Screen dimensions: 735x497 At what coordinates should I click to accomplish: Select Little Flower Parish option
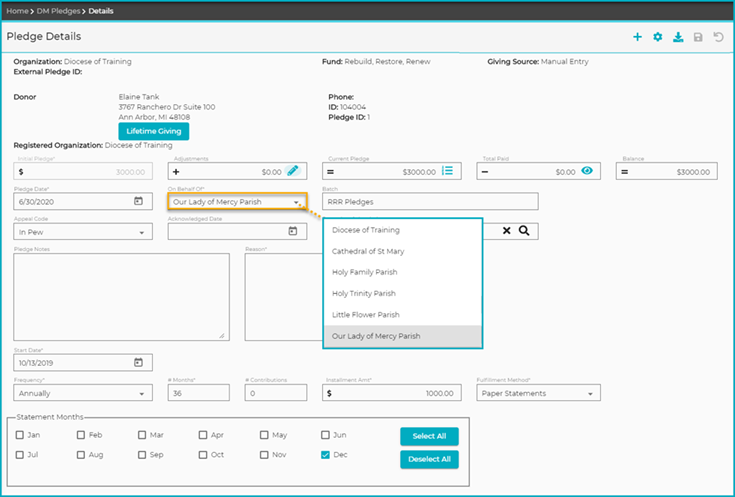click(403, 315)
